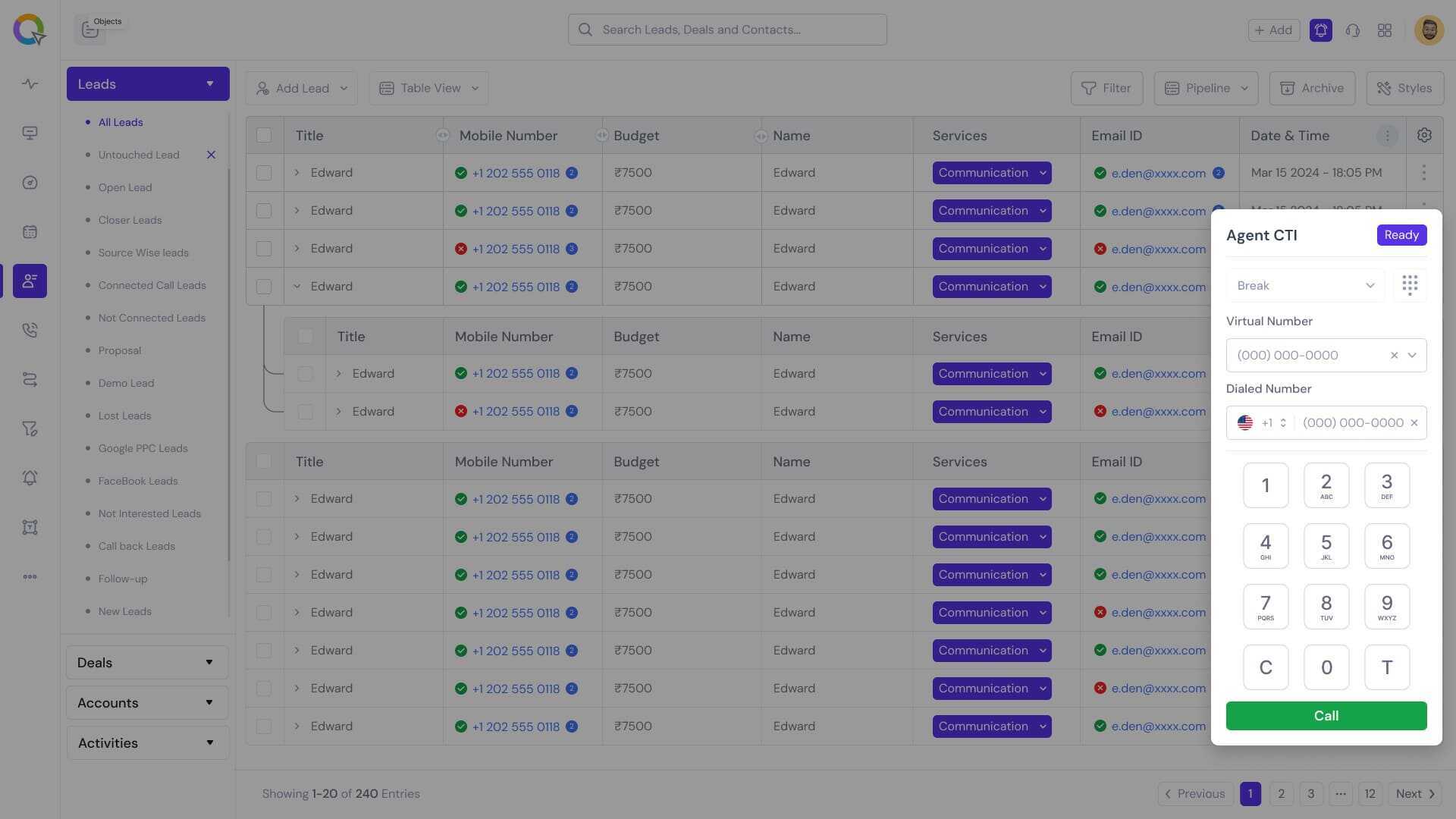Collapse the expanded fourth Edward row
Screen dimensions: 1456x819
(297, 287)
